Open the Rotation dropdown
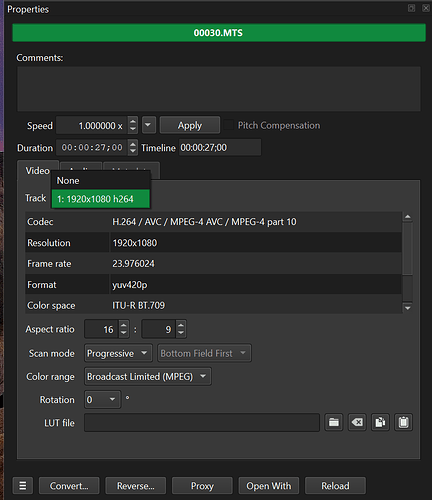The height and width of the screenshot is (500, 432). 102,399
